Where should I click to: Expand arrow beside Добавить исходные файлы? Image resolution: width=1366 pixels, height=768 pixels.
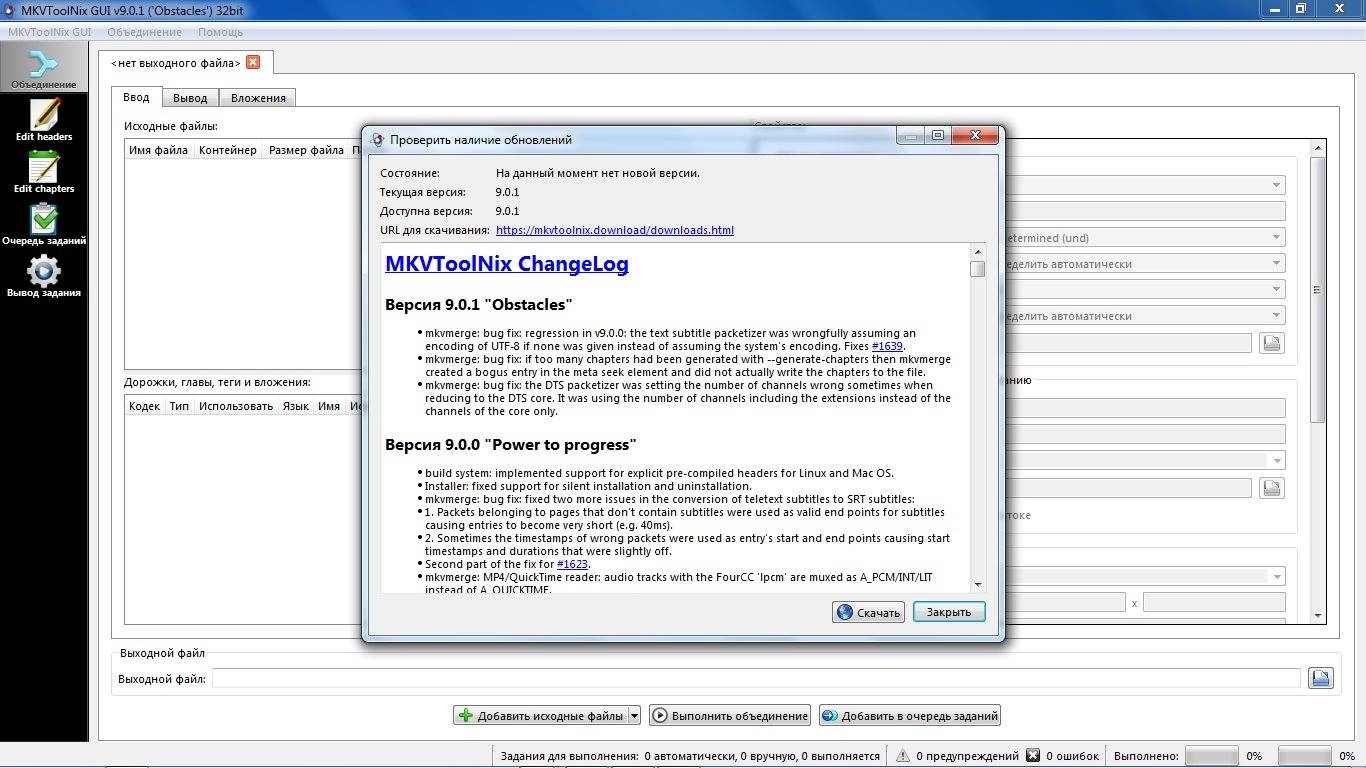click(634, 715)
